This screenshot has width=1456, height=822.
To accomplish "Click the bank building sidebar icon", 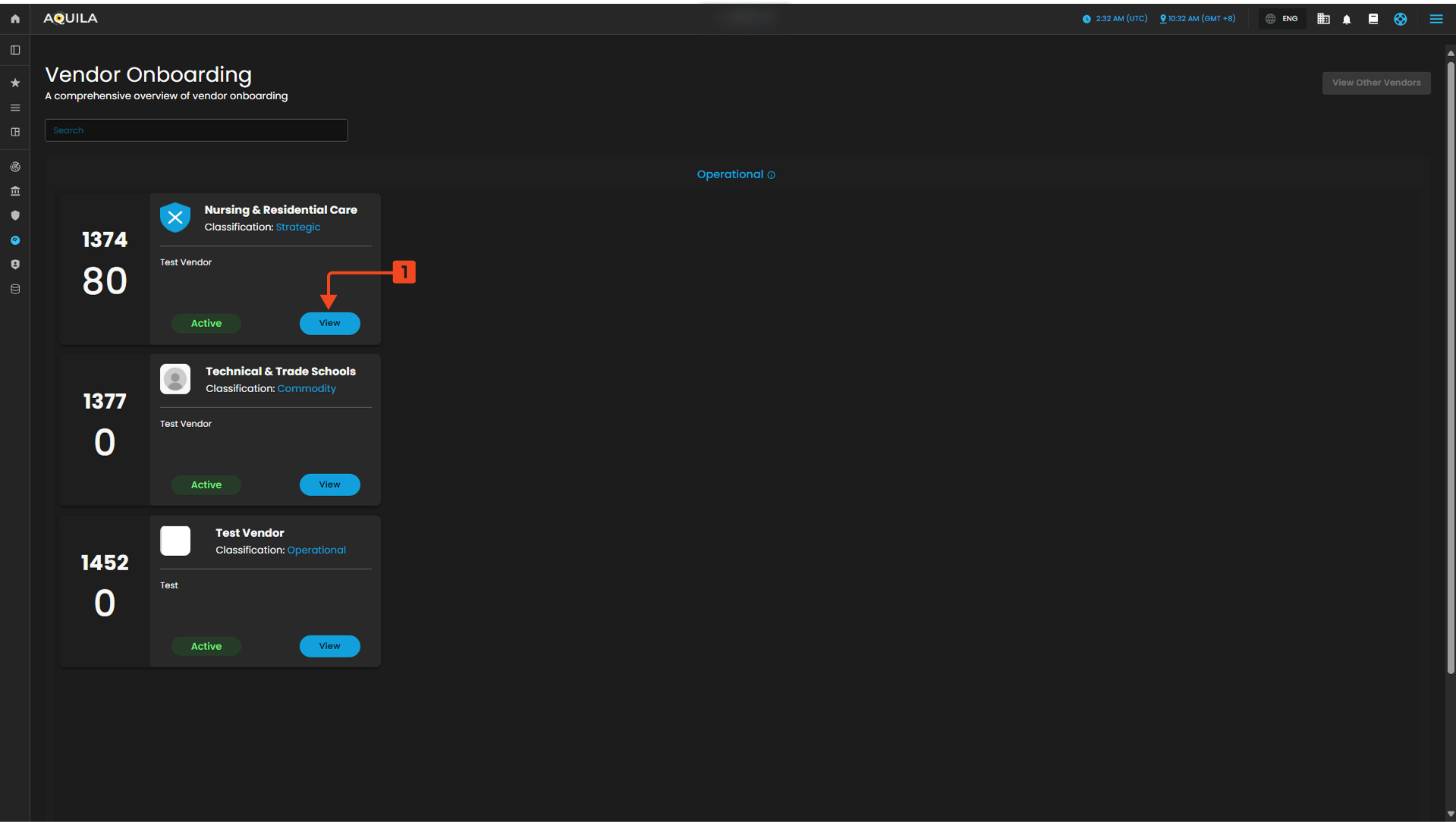I will (x=15, y=191).
